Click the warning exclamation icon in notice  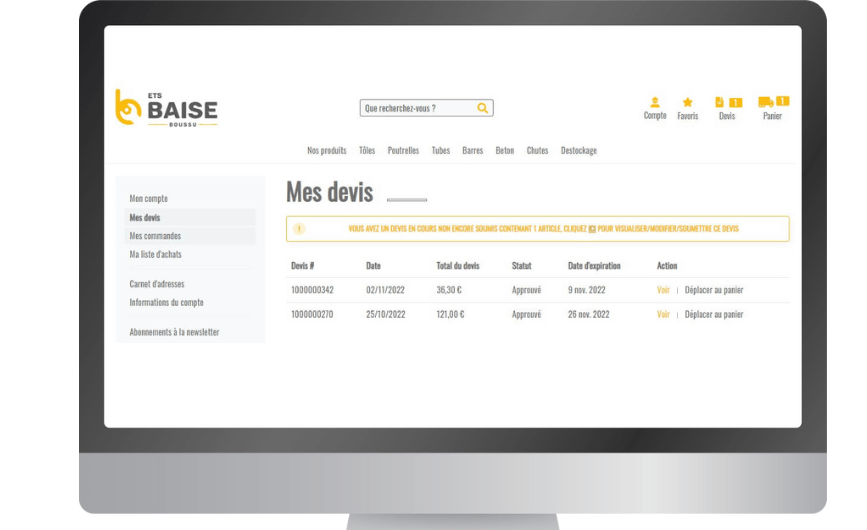click(299, 229)
